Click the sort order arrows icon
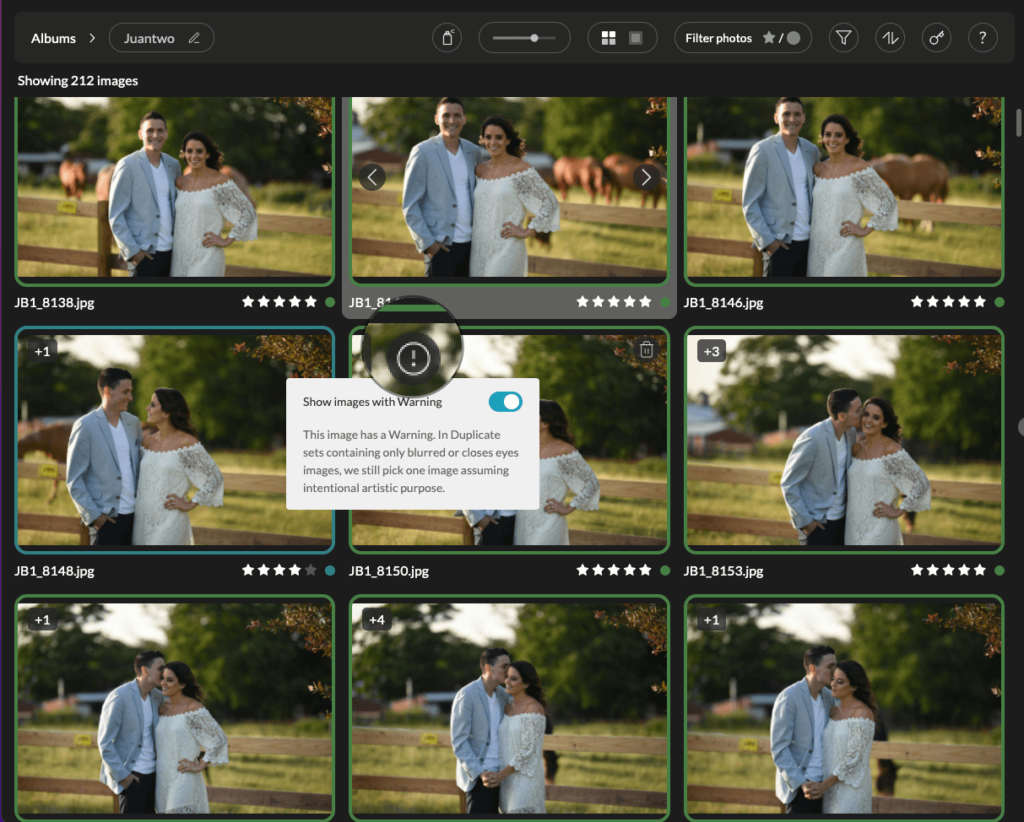The height and width of the screenshot is (822, 1024). [890, 38]
